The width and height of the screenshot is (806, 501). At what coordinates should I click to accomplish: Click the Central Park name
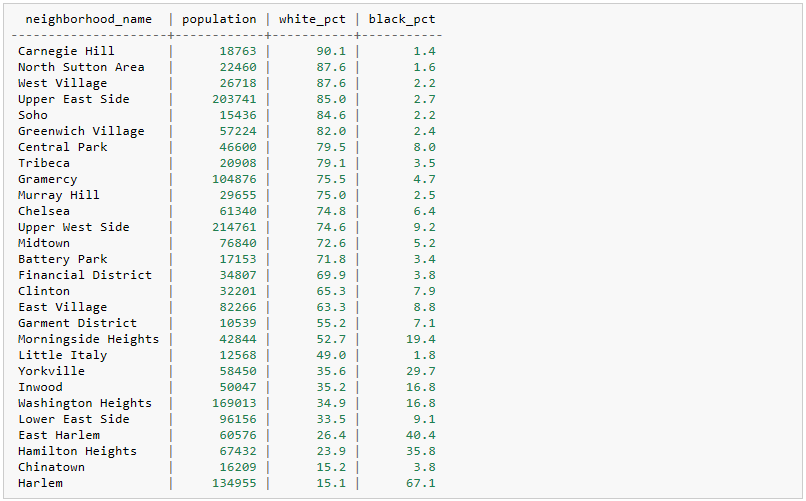coord(63,146)
